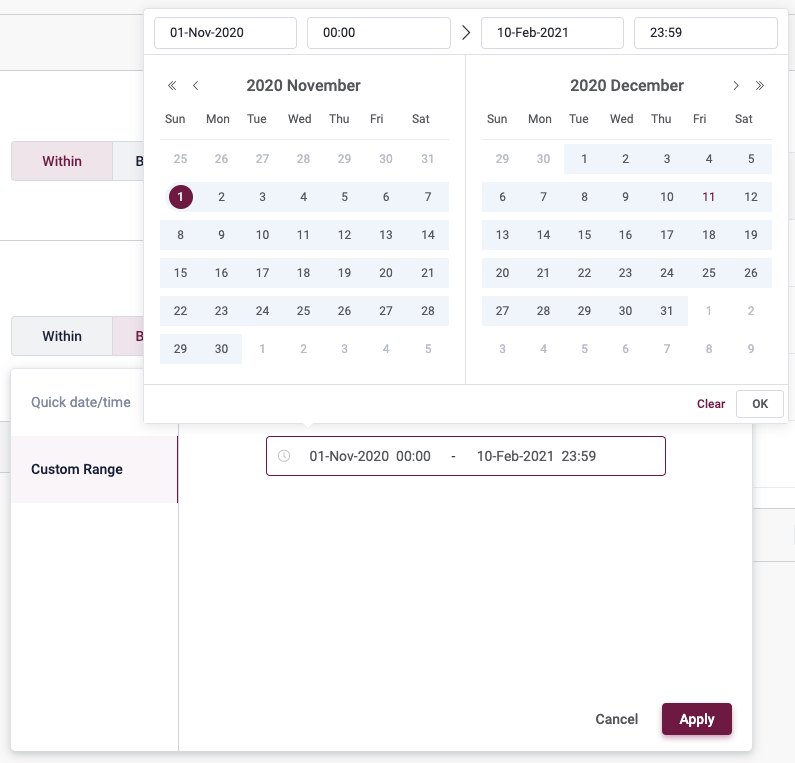Select November 22 in calendar
This screenshot has height=763, width=795.
click(180, 311)
